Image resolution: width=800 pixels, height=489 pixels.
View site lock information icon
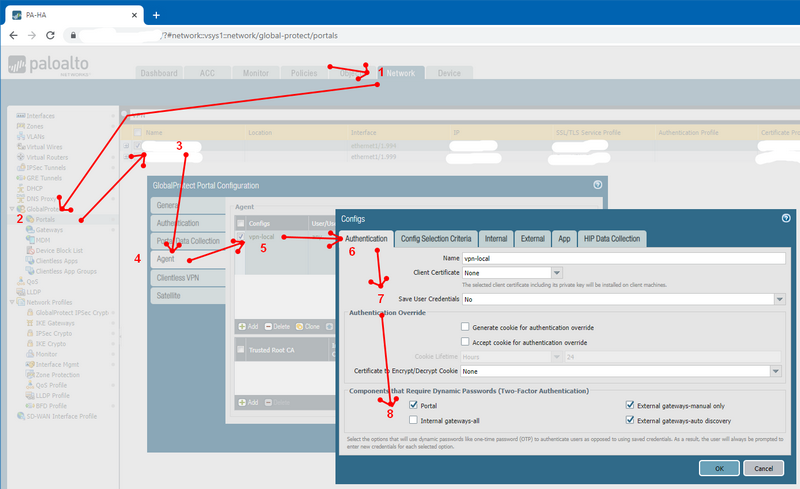[73, 35]
